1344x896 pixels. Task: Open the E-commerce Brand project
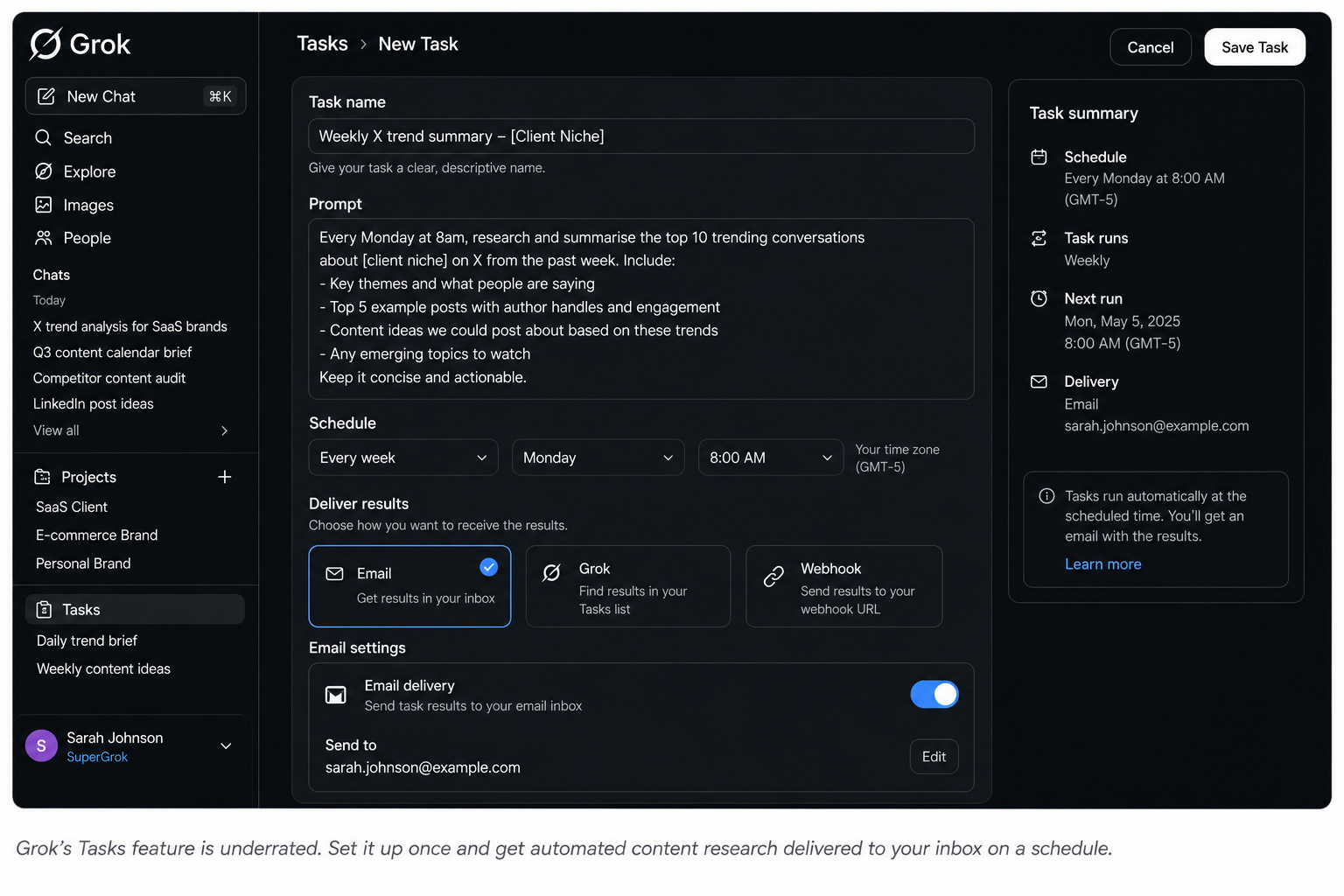click(x=96, y=535)
